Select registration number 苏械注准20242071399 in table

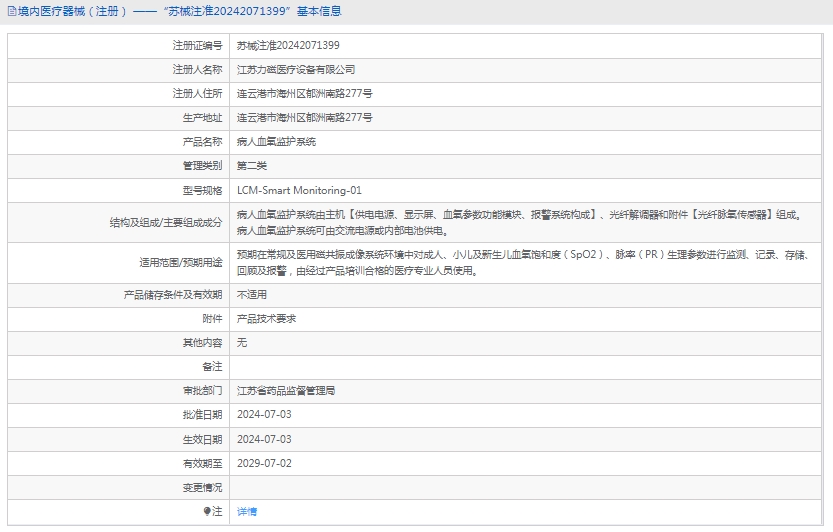[x=288, y=46]
